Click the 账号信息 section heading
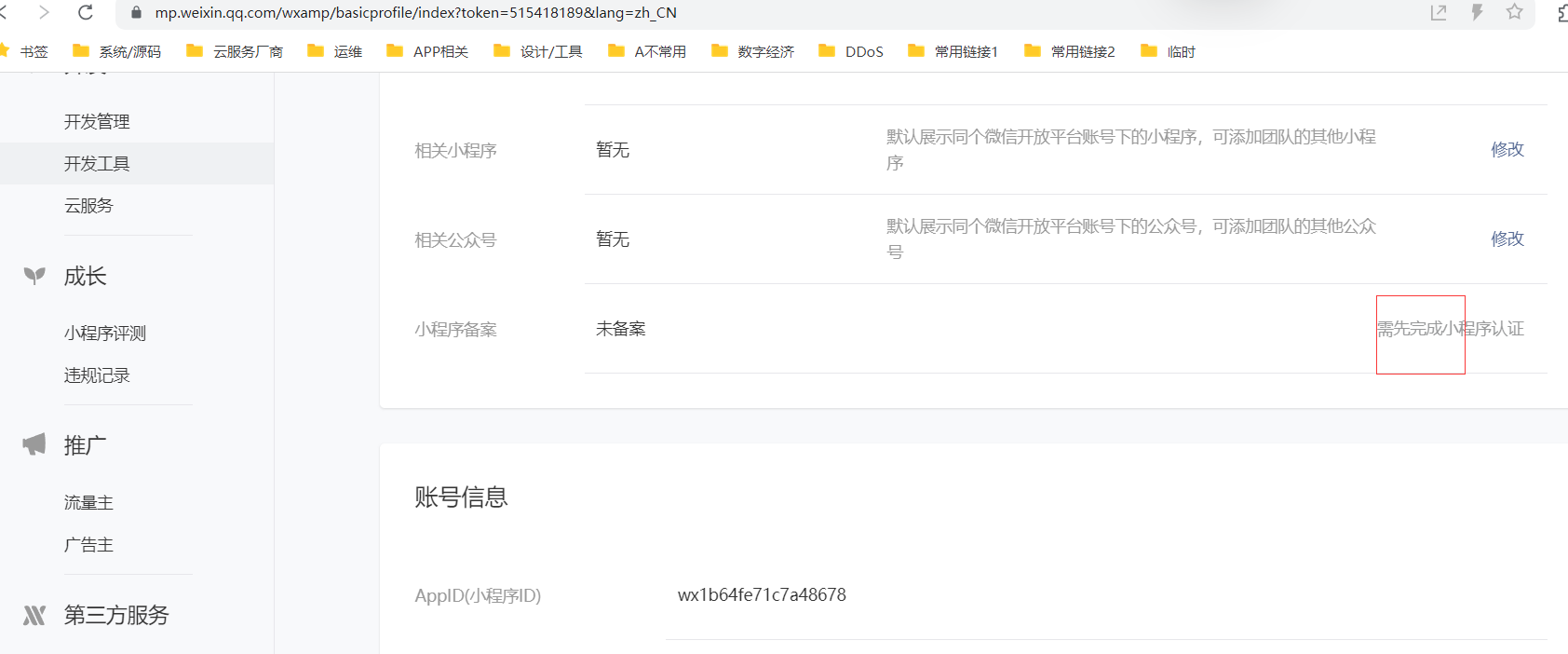The image size is (1568, 654). (461, 497)
